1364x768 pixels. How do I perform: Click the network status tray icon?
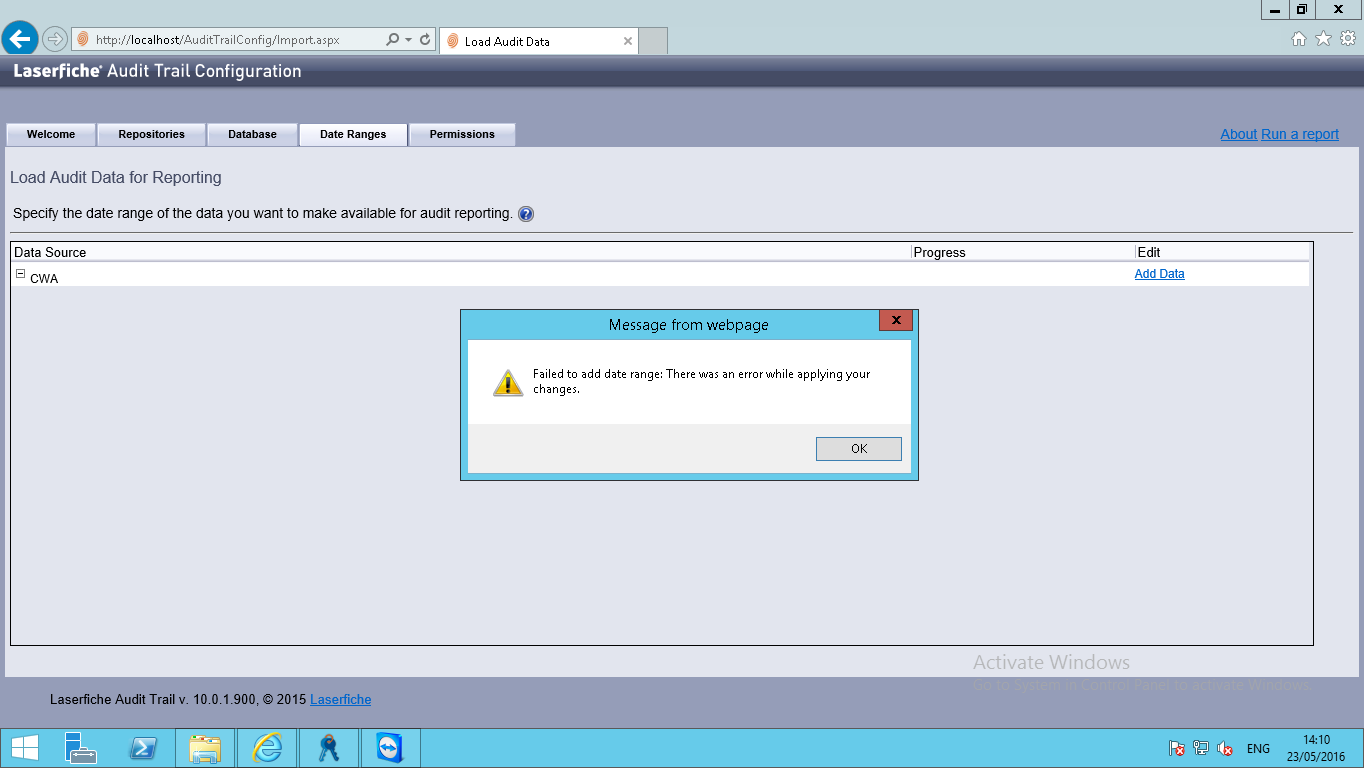pos(1201,748)
